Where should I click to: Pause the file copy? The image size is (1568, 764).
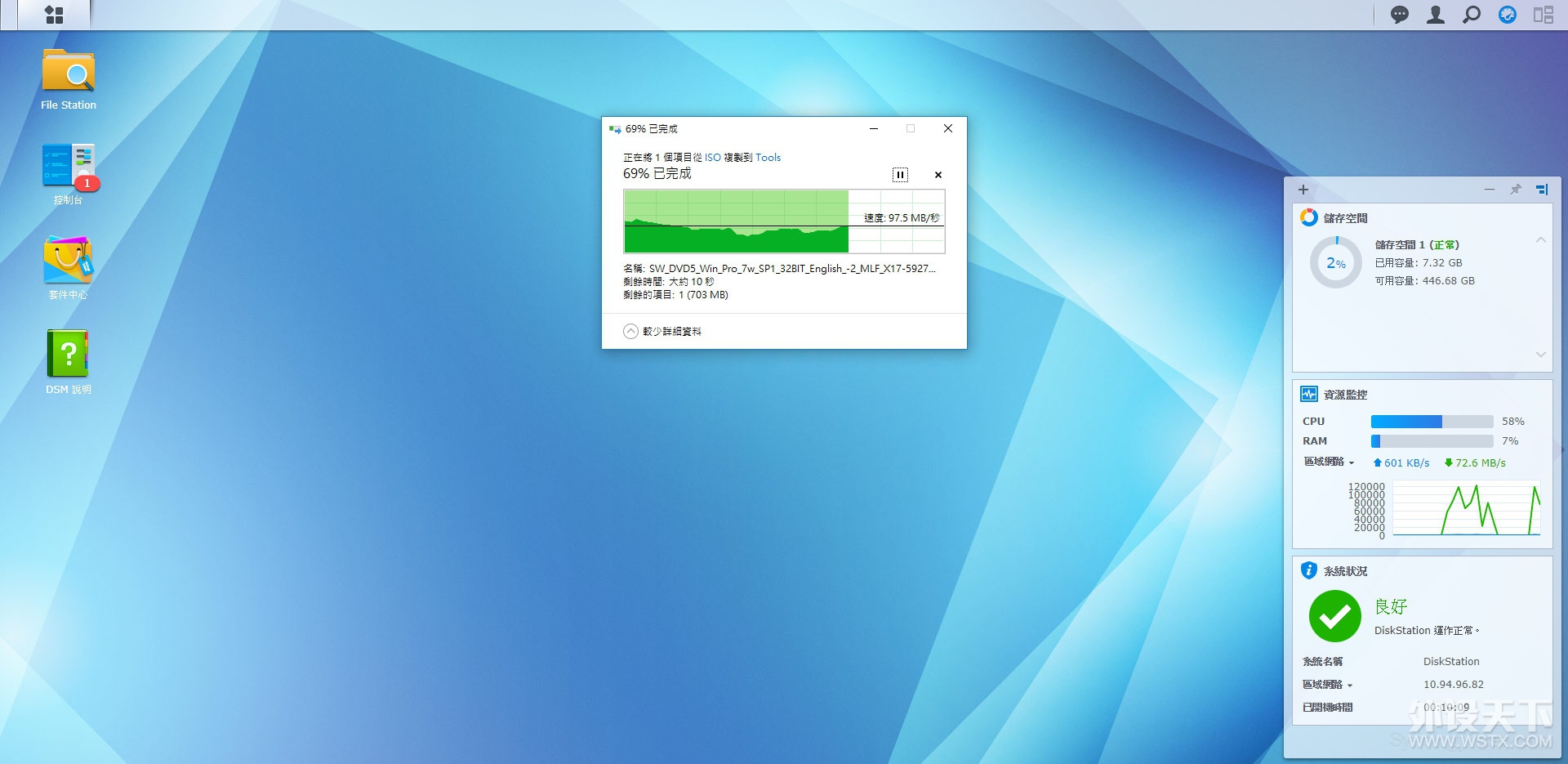click(x=900, y=174)
